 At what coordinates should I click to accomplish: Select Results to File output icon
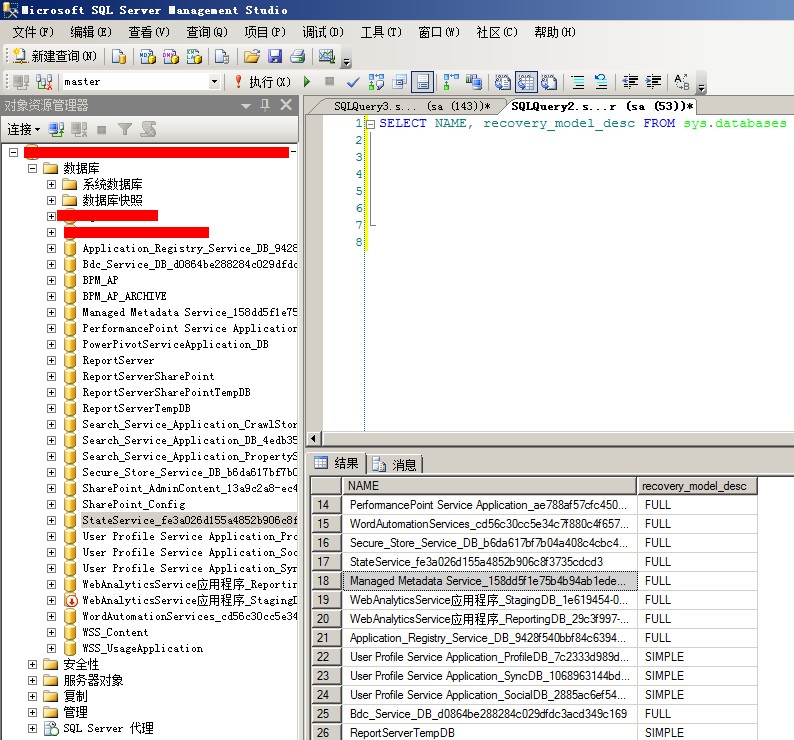tap(549, 82)
